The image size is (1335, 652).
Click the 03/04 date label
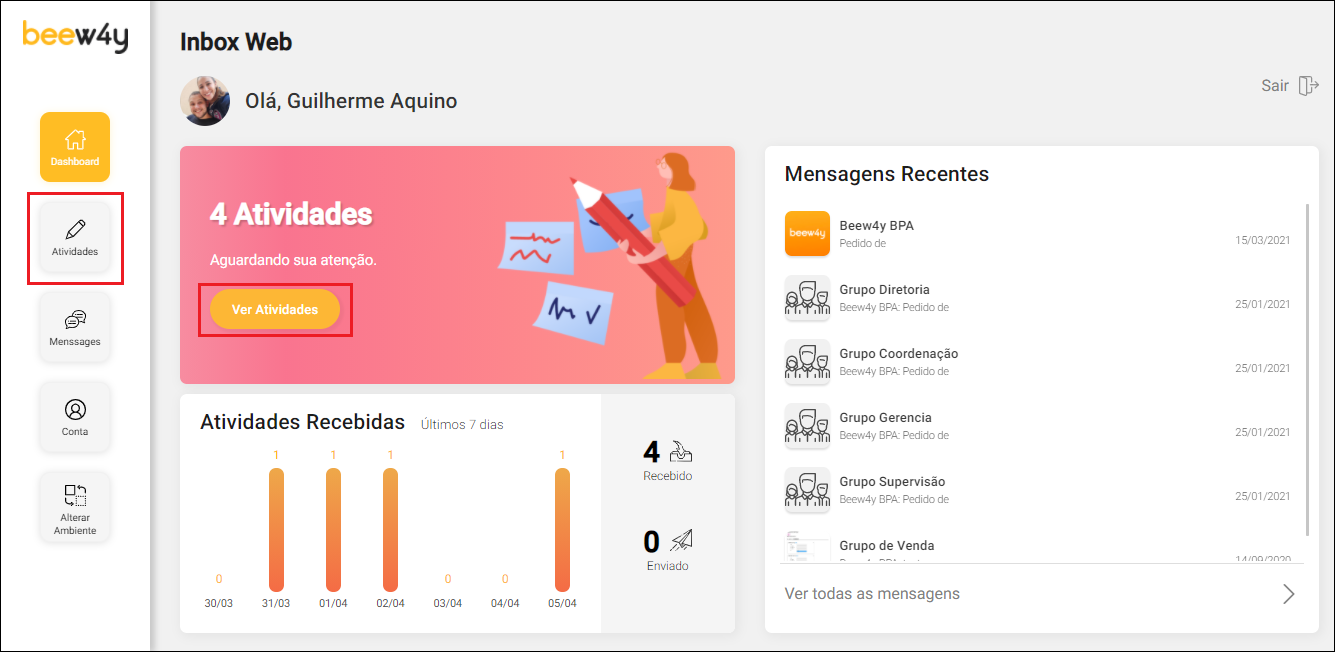pyautogui.click(x=448, y=604)
